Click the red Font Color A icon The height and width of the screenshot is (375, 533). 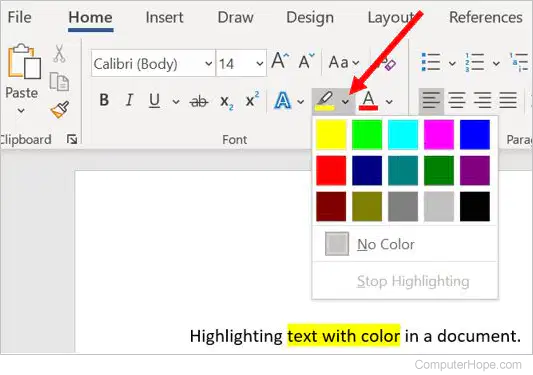pyautogui.click(x=368, y=101)
